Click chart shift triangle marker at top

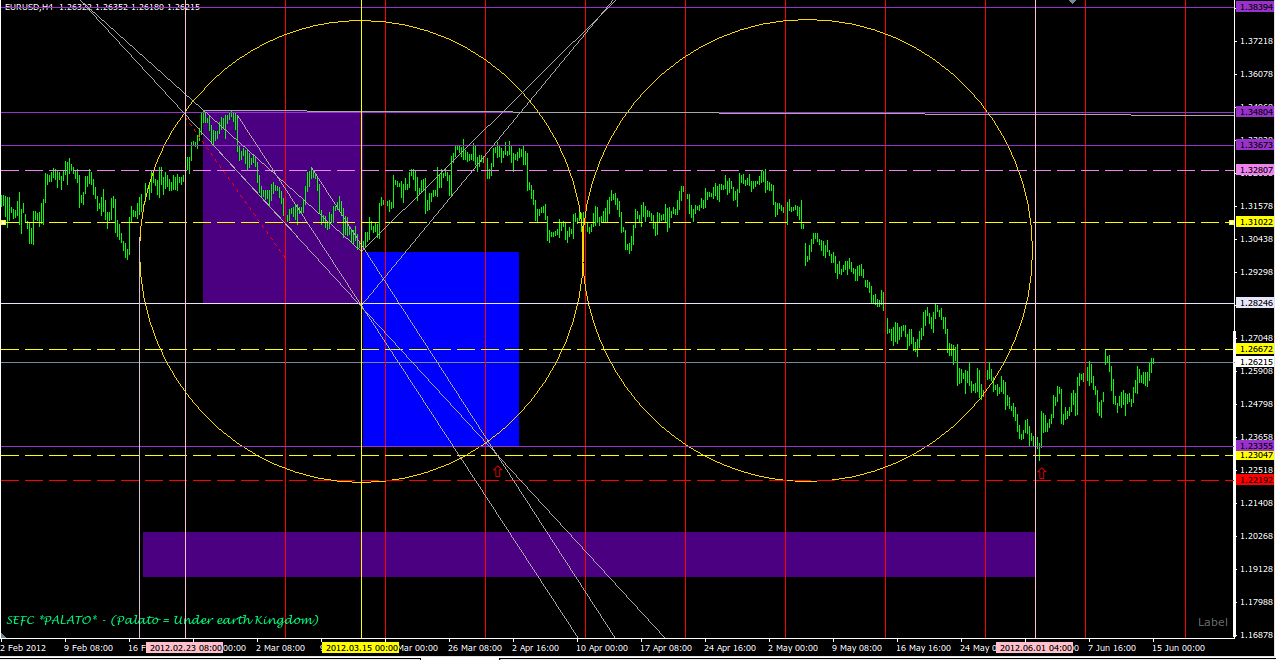pos(1074,3)
